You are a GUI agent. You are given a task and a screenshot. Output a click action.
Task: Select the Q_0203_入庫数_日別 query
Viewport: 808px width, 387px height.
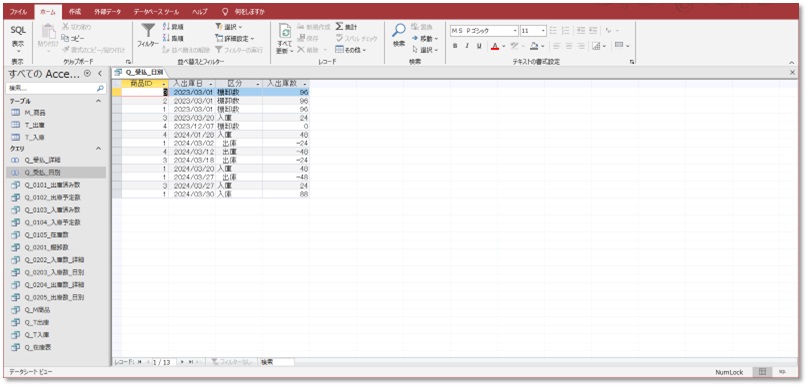tap(54, 272)
